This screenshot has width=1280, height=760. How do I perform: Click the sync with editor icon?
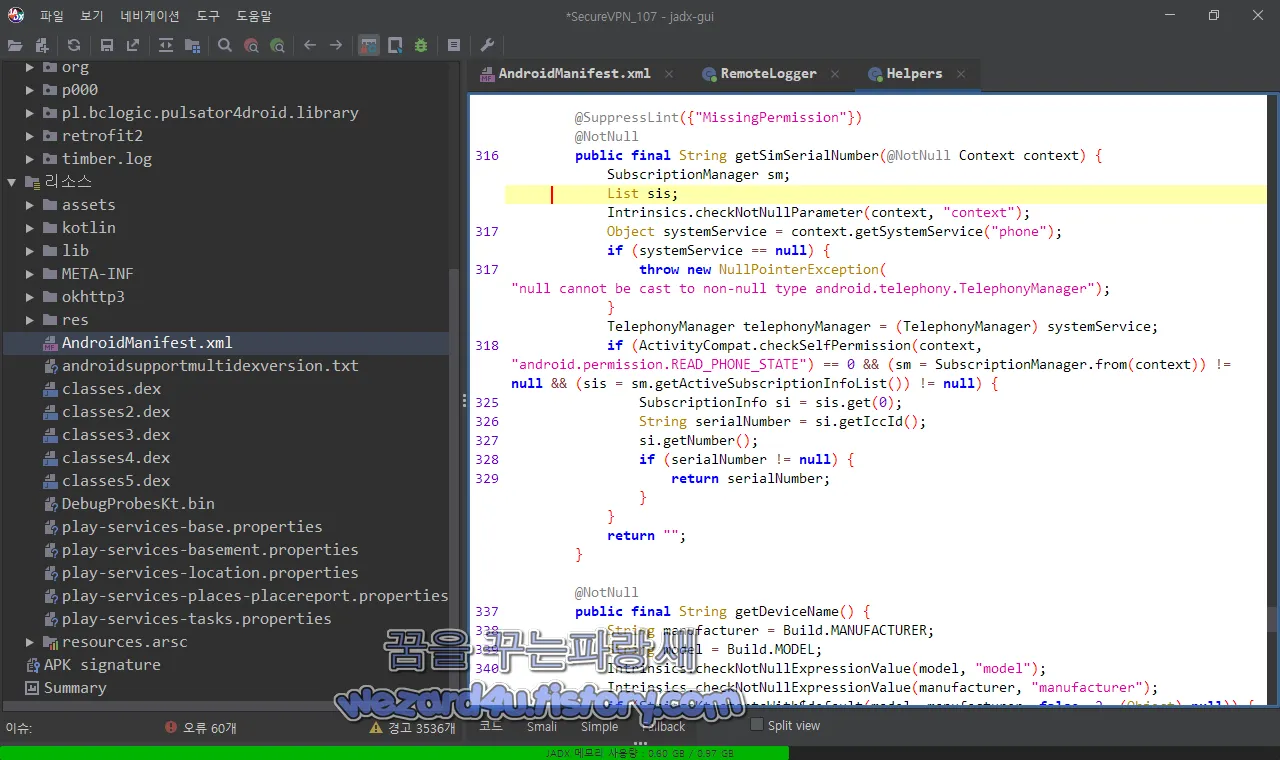[166, 45]
